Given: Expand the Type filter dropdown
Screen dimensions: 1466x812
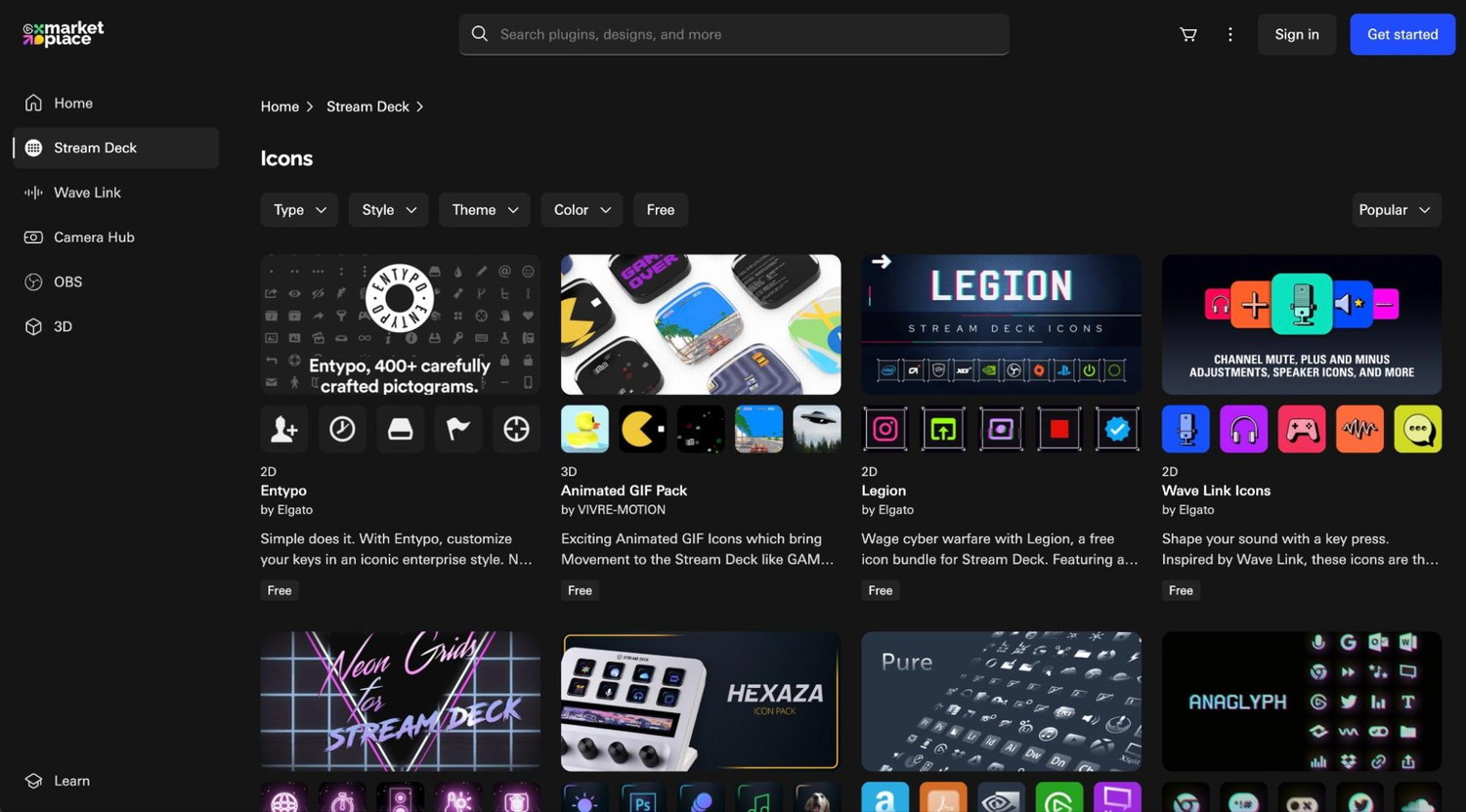Looking at the screenshot, I should (299, 210).
